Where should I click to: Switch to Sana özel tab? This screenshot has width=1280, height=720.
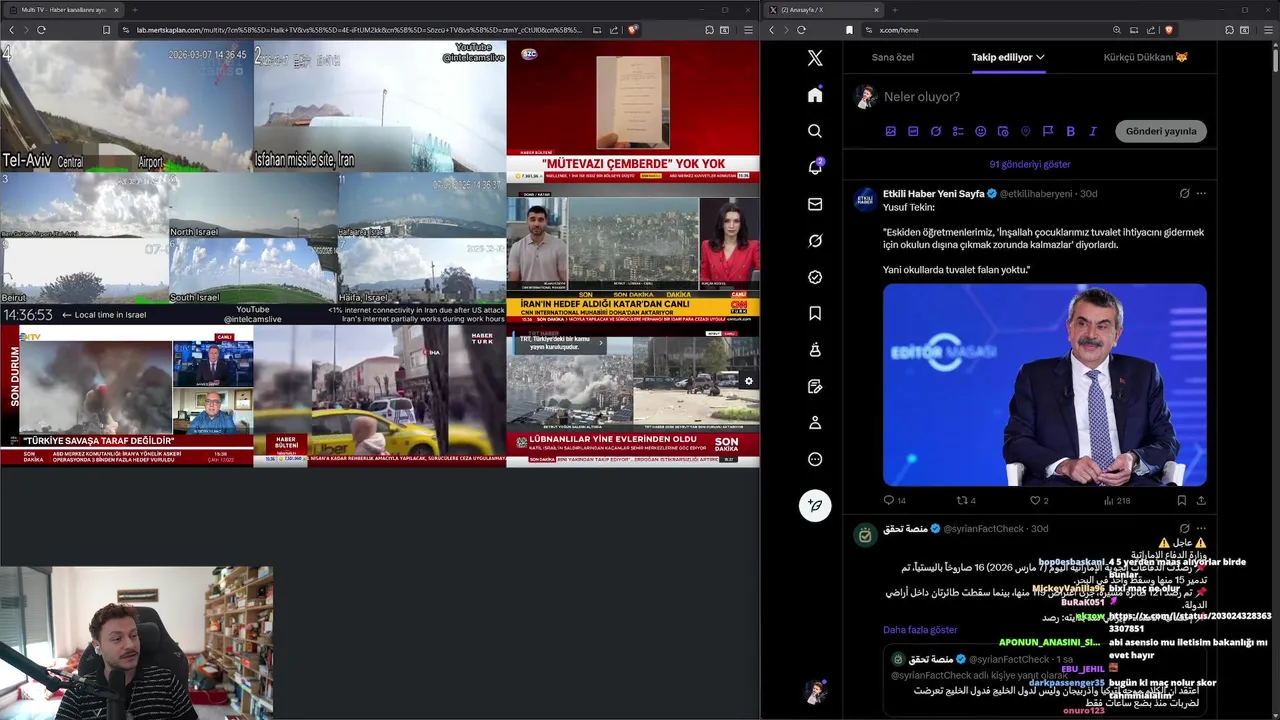coord(892,57)
